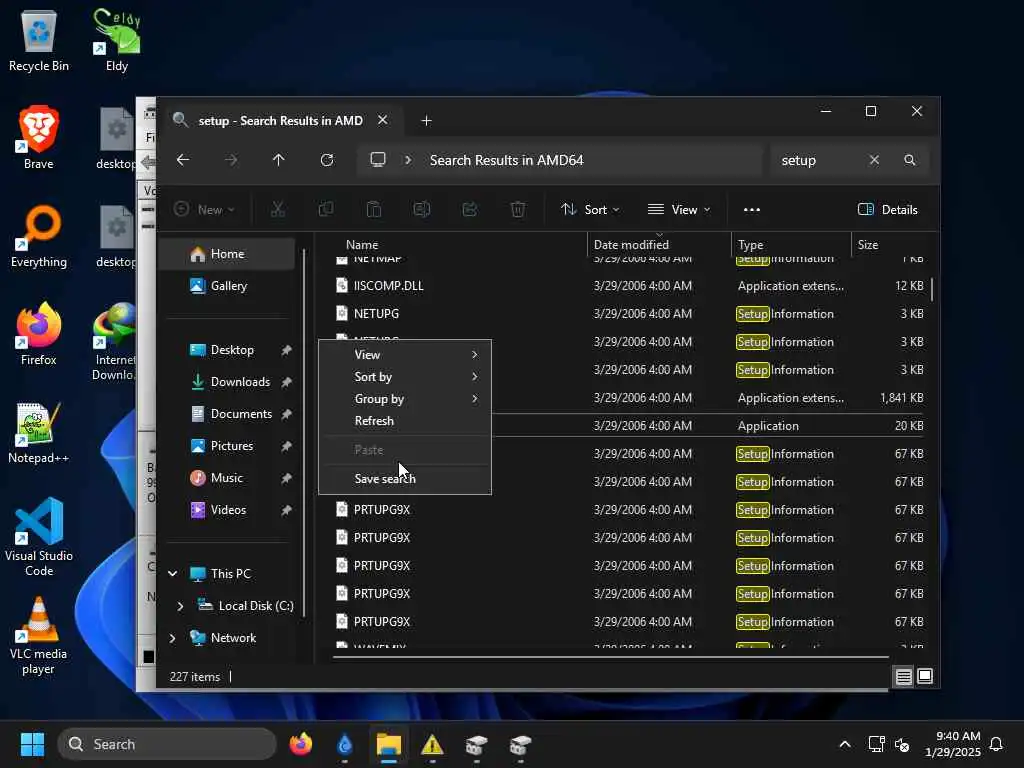The height and width of the screenshot is (768, 1024).
Task: Expand the Network tree node
Action: click(172, 638)
